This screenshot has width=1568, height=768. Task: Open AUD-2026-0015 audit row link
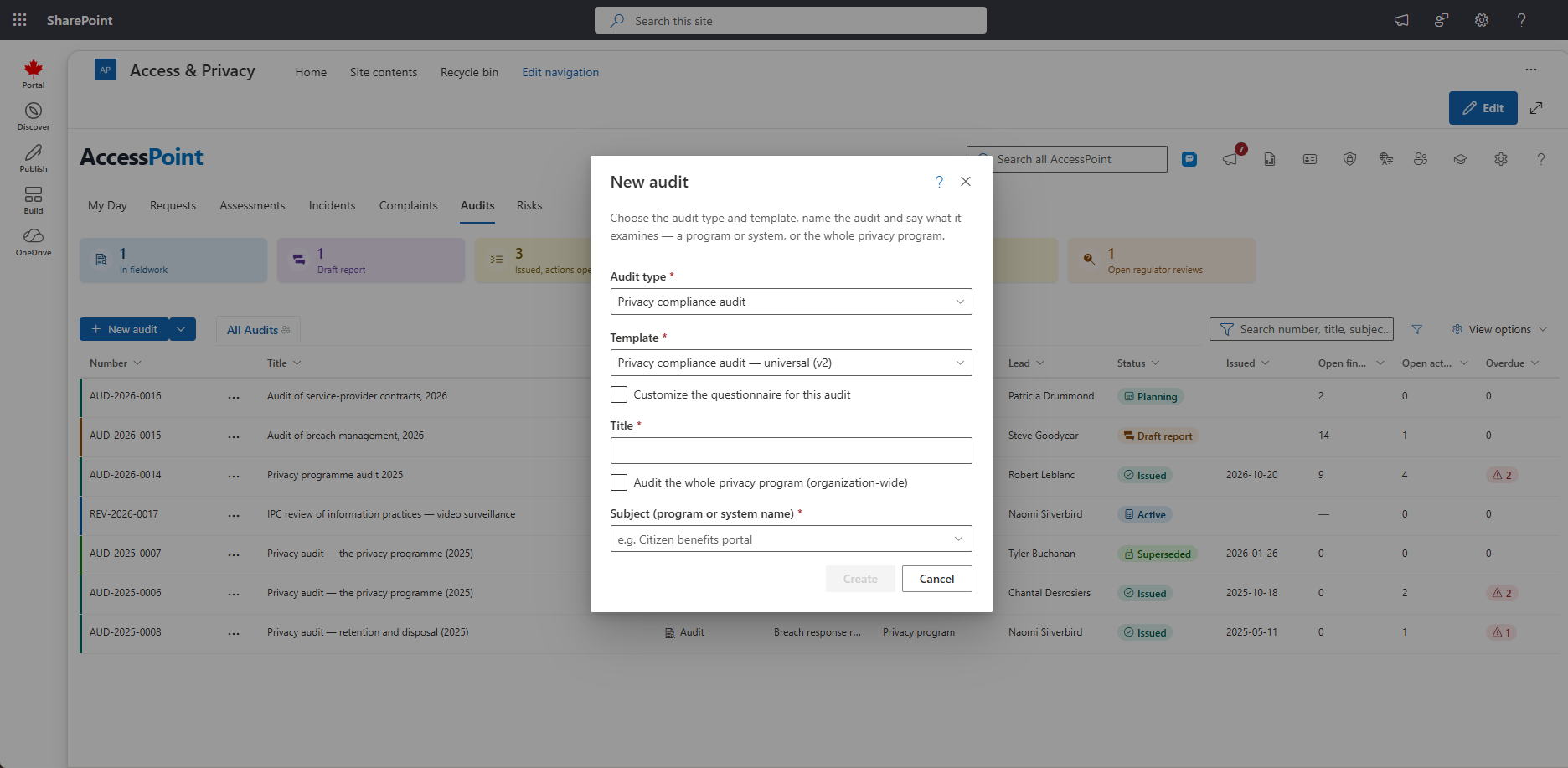pyautogui.click(x=126, y=436)
